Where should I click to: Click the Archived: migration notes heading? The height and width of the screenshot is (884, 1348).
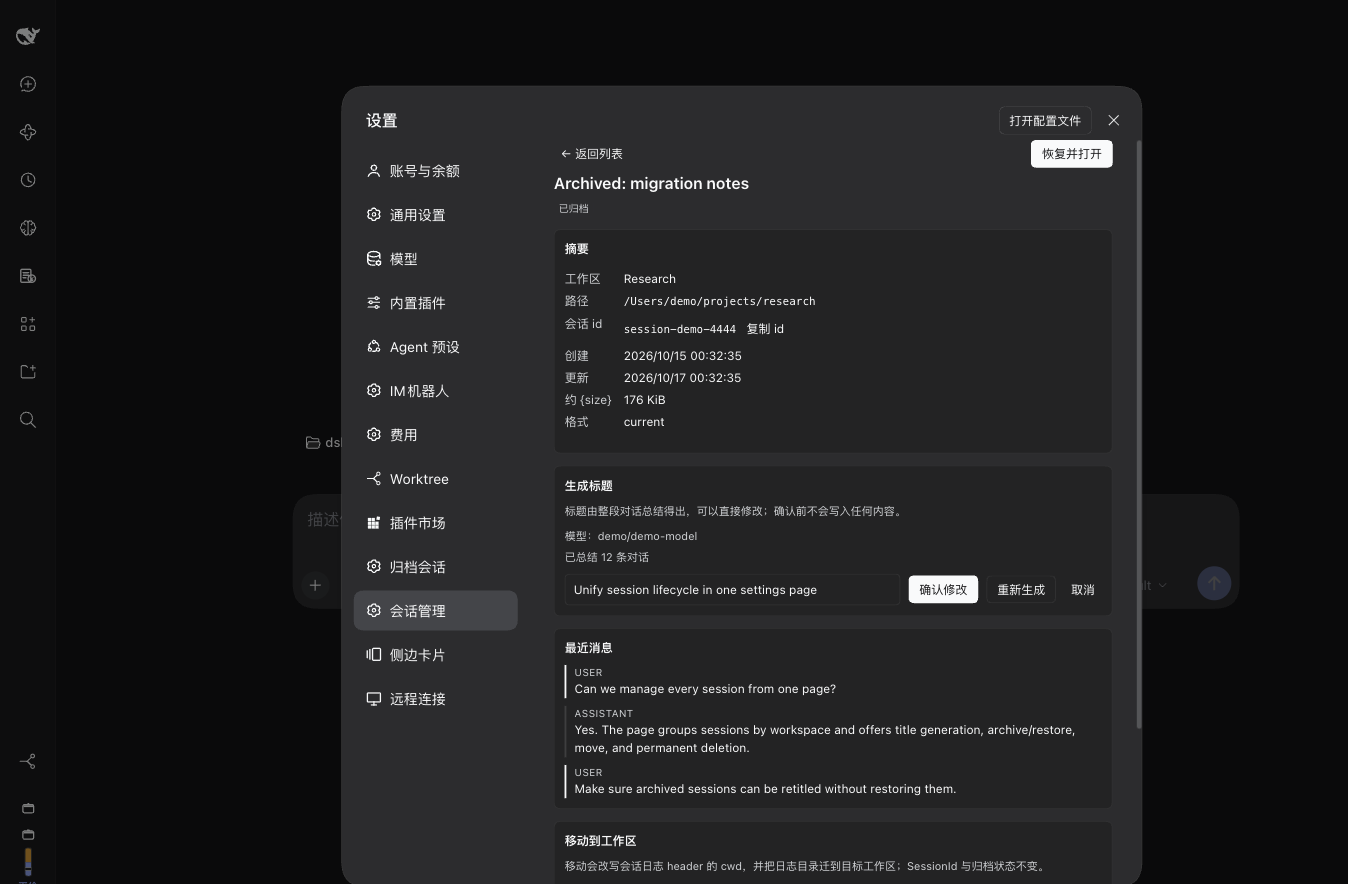point(651,184)
